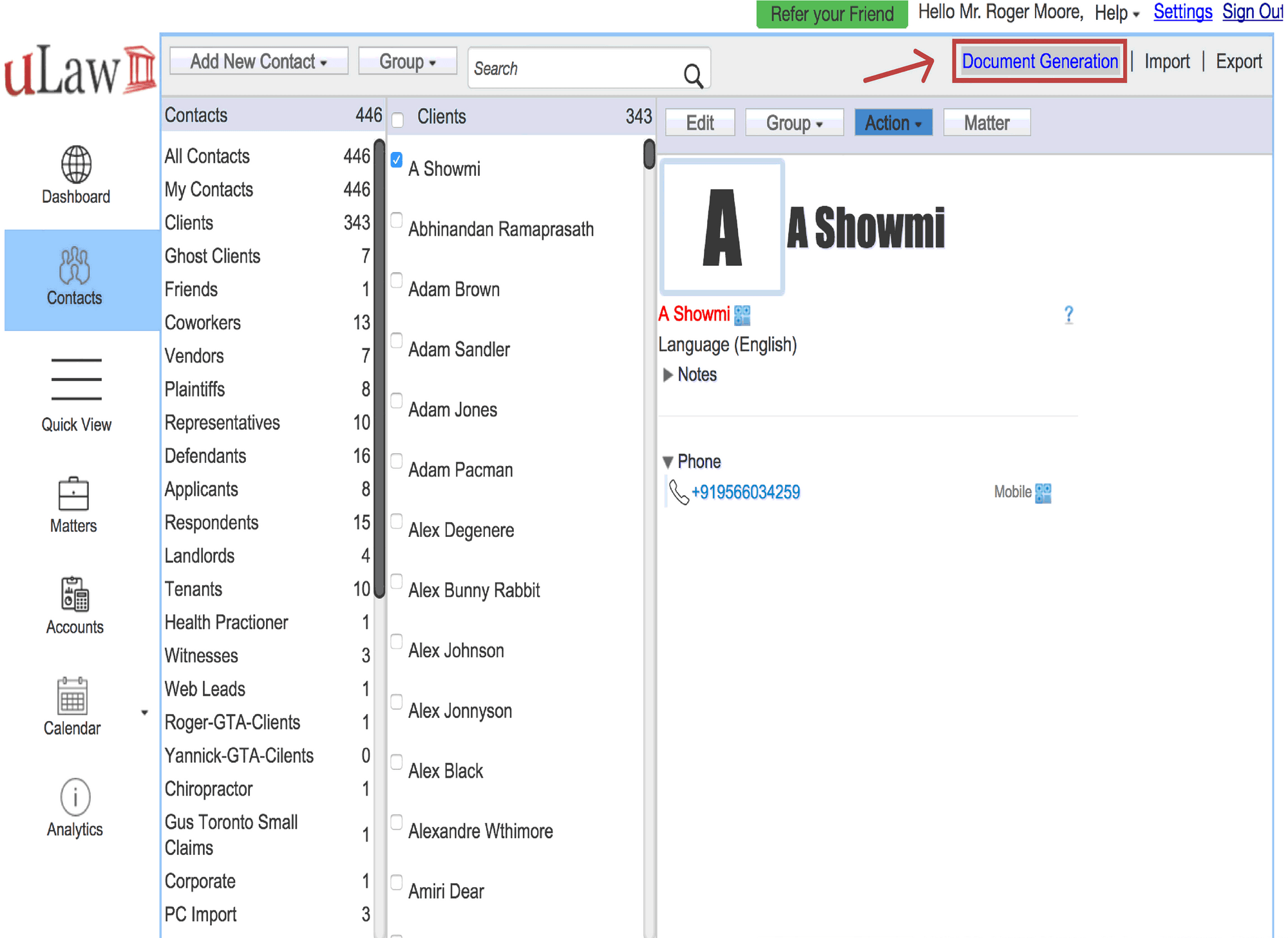Click the Document Generation link
The width and height of the screenshot is (1288, 938).
(1039, 62)
